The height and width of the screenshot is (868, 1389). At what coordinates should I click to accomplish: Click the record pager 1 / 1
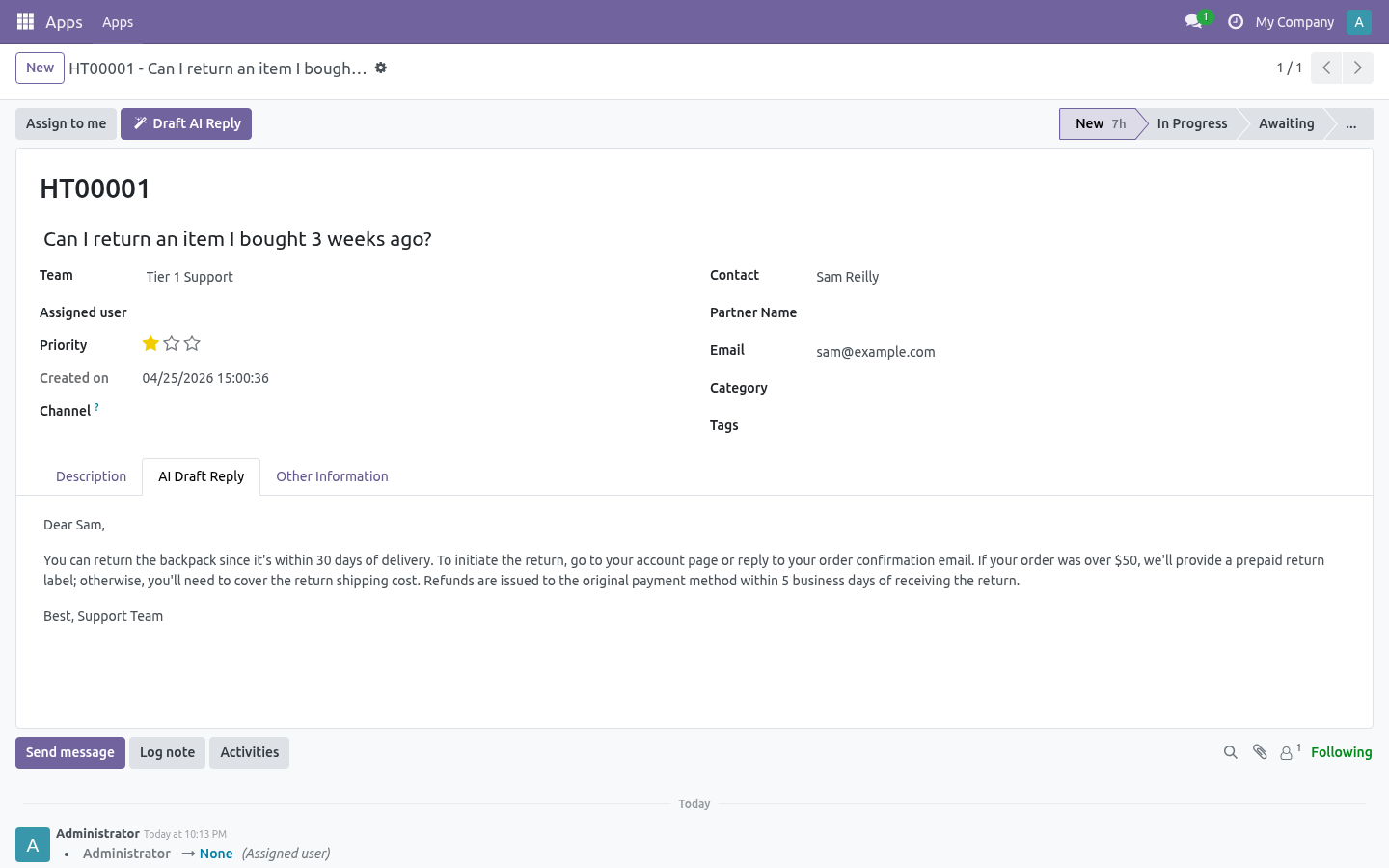[x=1289, y=68]
